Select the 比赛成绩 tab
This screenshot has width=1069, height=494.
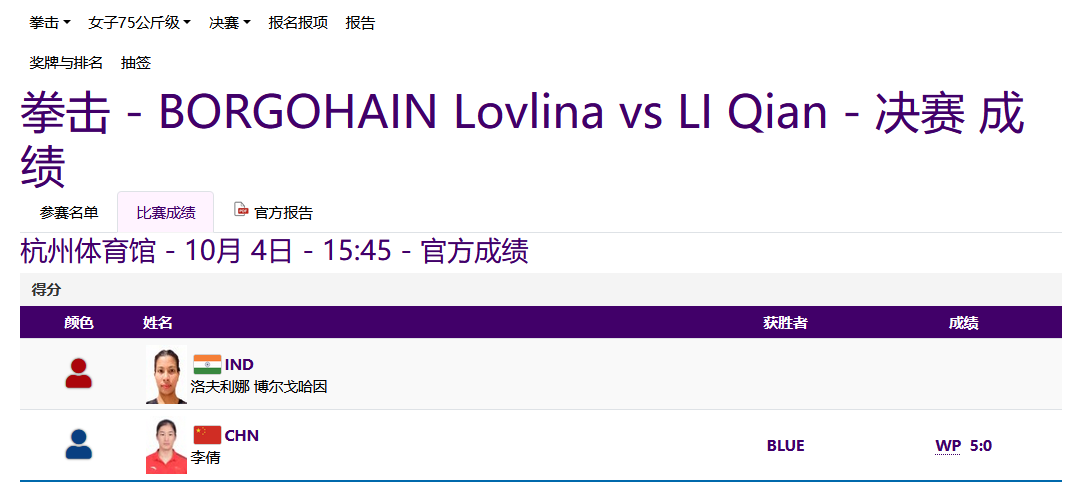coord(166,212)
